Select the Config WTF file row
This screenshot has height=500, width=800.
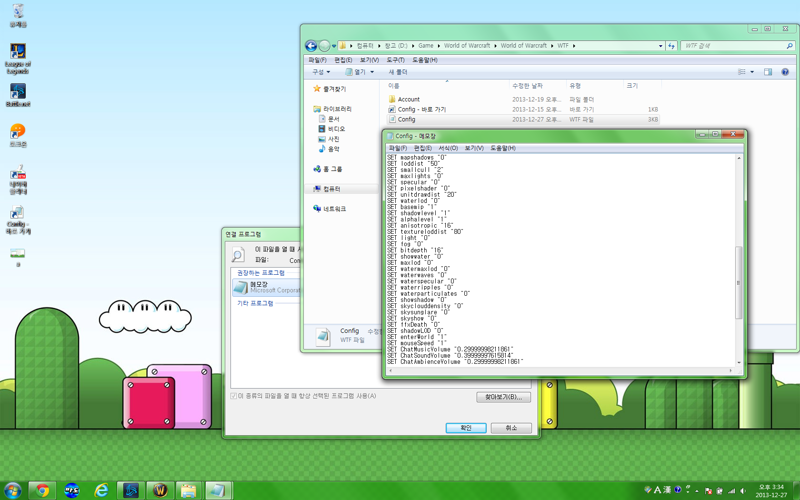coord(523,119)
